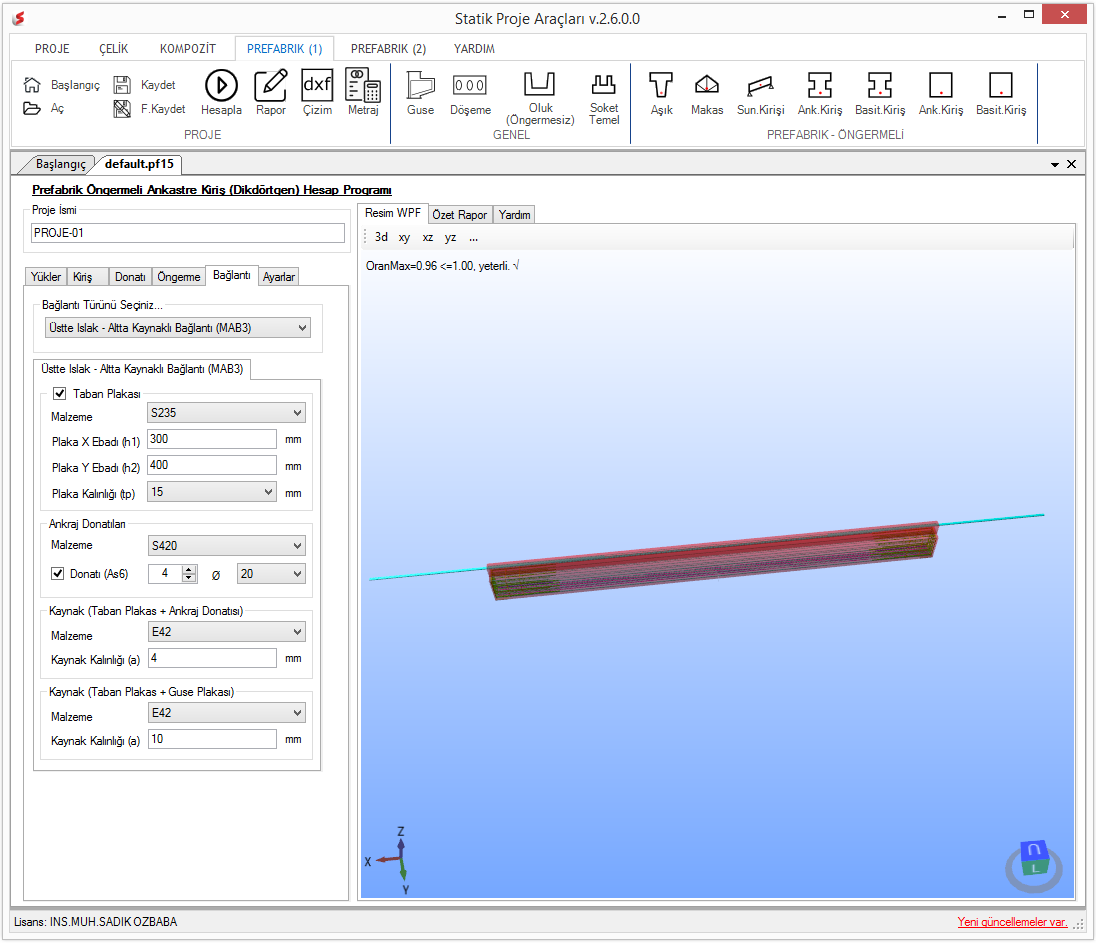1096x943 pixels.
Task: Open the rectangular Basit.Kiriş tool
Action: [x=1001, y=93]
